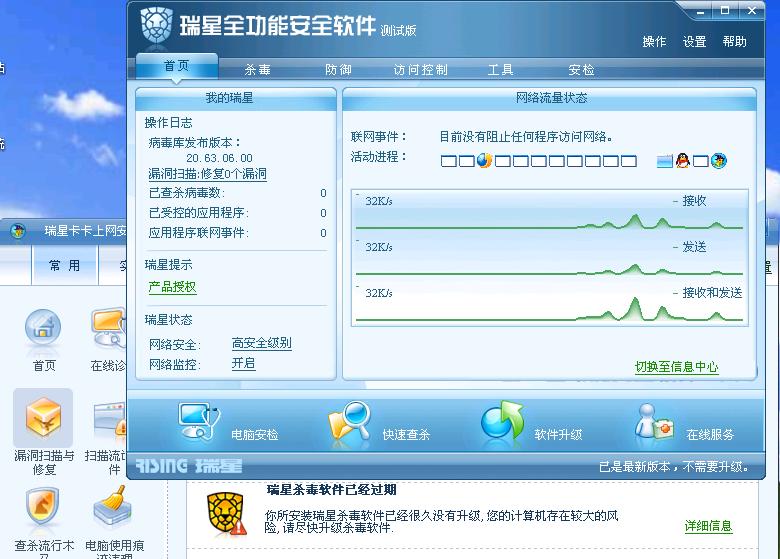Click the last globe process icon in 活动进程
Viewport: 780px width, 559px height.
[x=719, y=161]
